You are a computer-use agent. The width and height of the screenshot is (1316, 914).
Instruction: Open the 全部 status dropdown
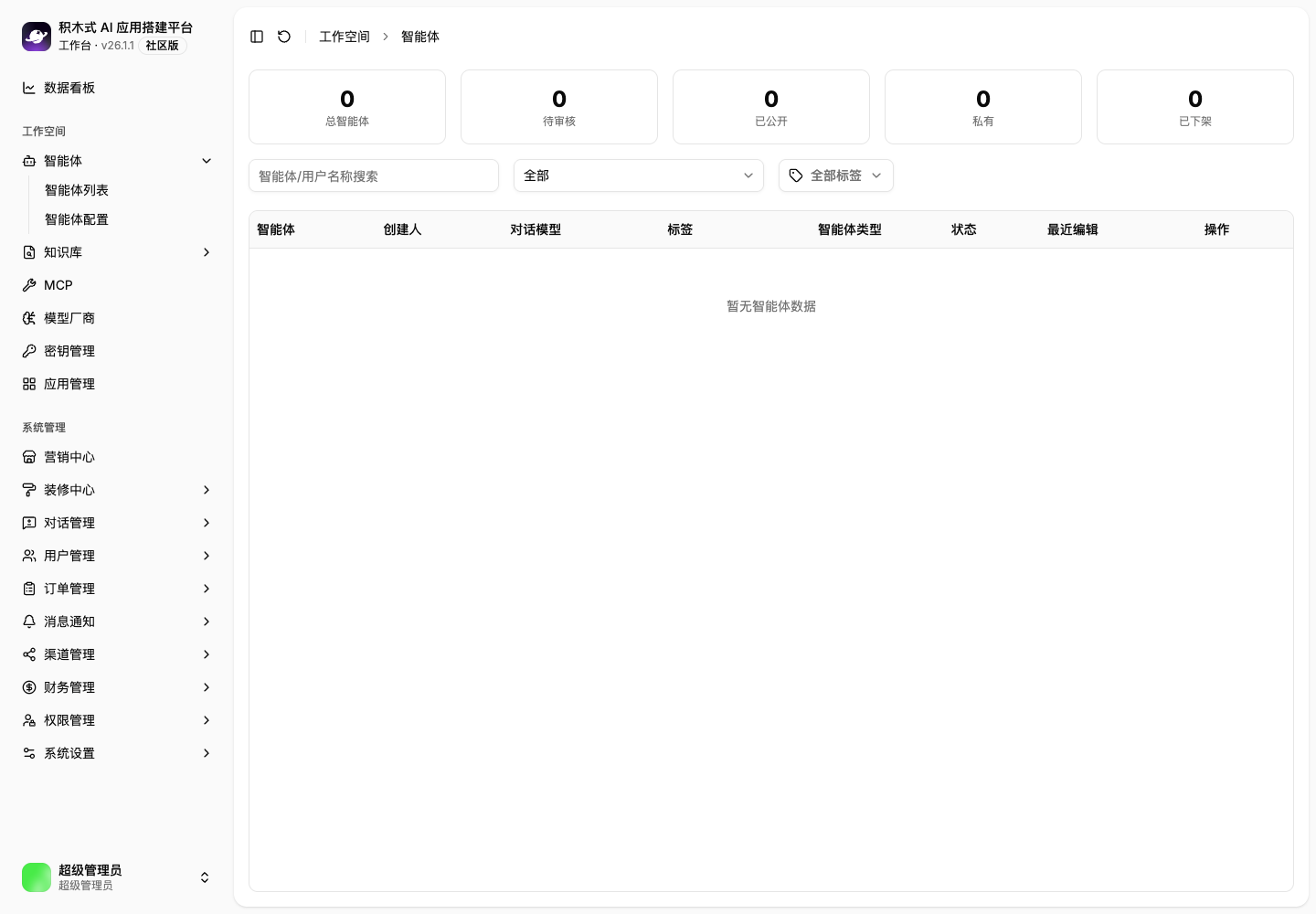639,175
